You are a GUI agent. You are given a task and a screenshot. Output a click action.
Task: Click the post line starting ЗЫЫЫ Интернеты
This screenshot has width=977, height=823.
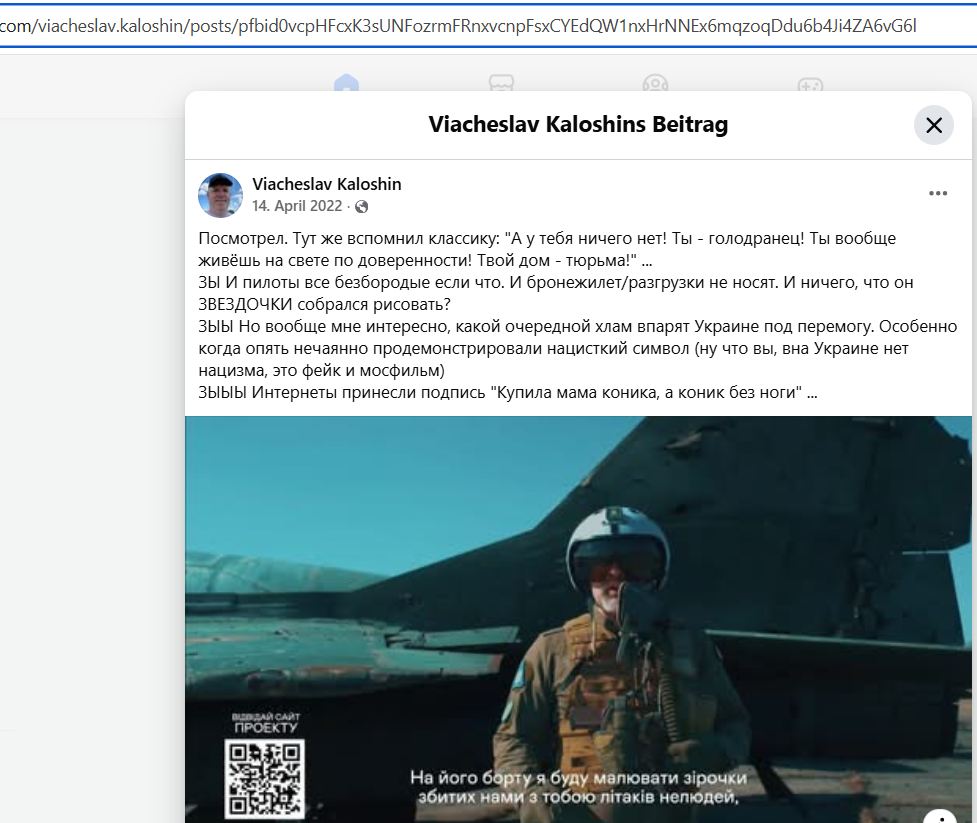[508, 393]
